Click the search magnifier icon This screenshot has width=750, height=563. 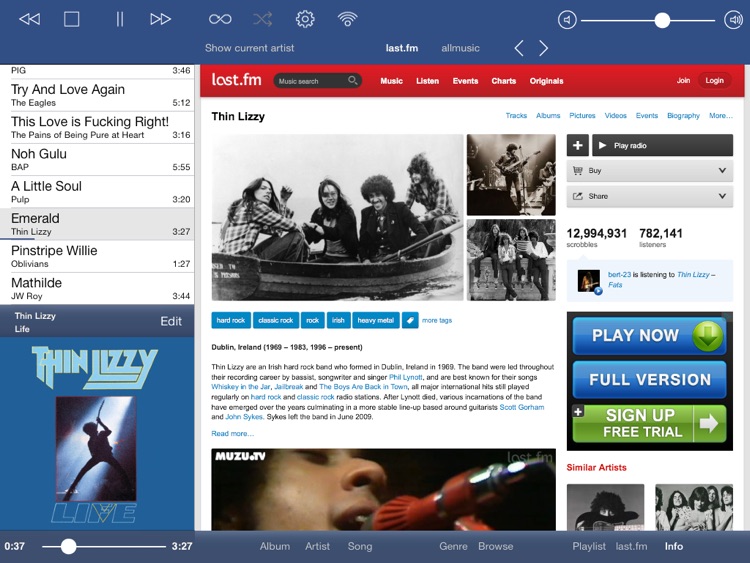click(x=353, y=80)
